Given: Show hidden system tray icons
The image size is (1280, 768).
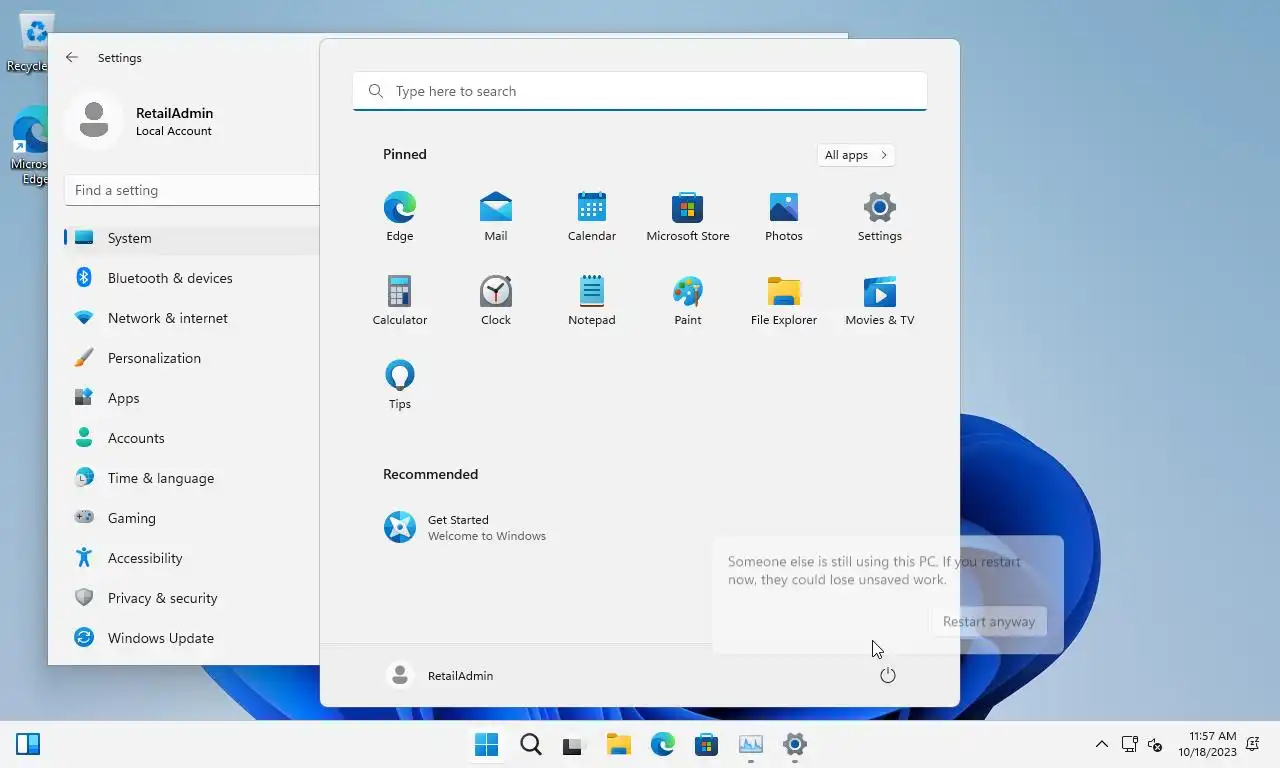Looking at the screenshot, I should pyautogui.click(x=1102, y=744).
